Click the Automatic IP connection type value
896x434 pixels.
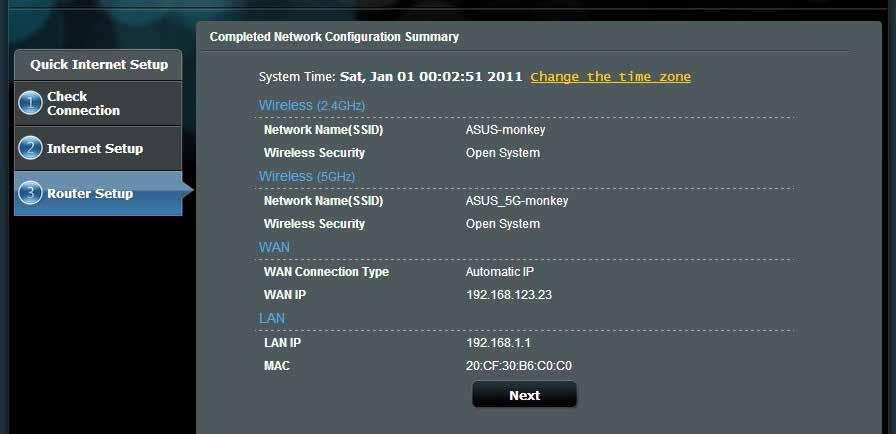click(x=499, y=272)
